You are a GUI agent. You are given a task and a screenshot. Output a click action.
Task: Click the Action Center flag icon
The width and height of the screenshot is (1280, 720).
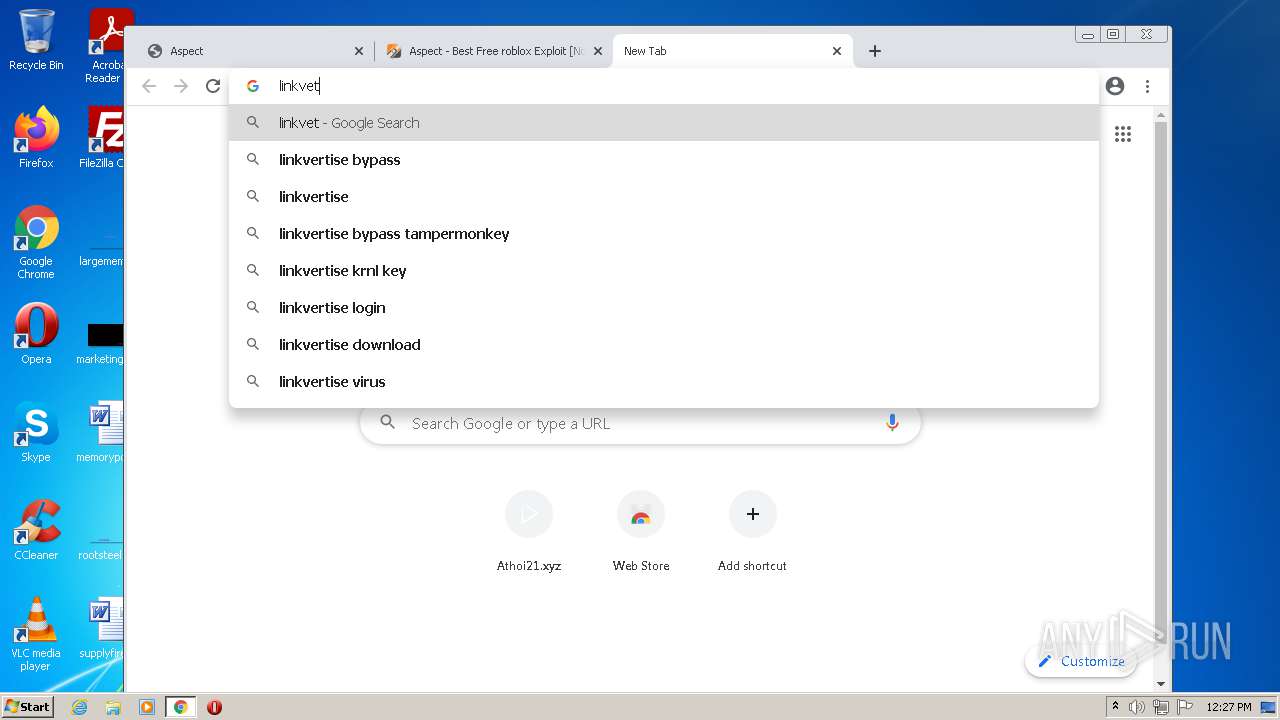pos(1184,707)
